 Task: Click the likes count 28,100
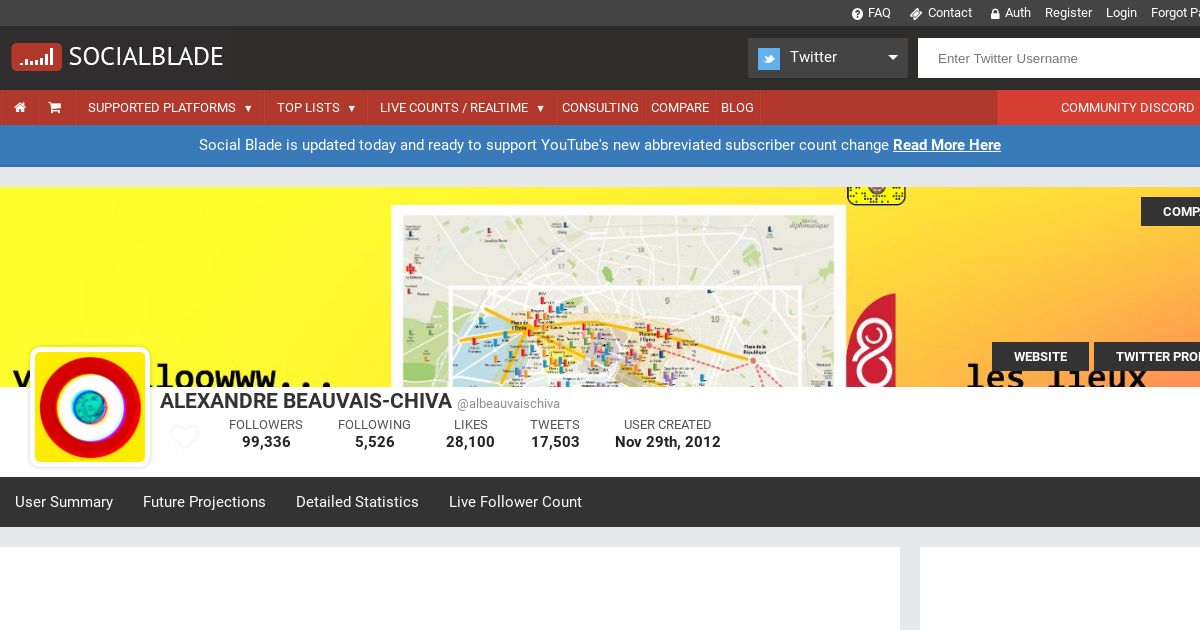click(470, 442)
